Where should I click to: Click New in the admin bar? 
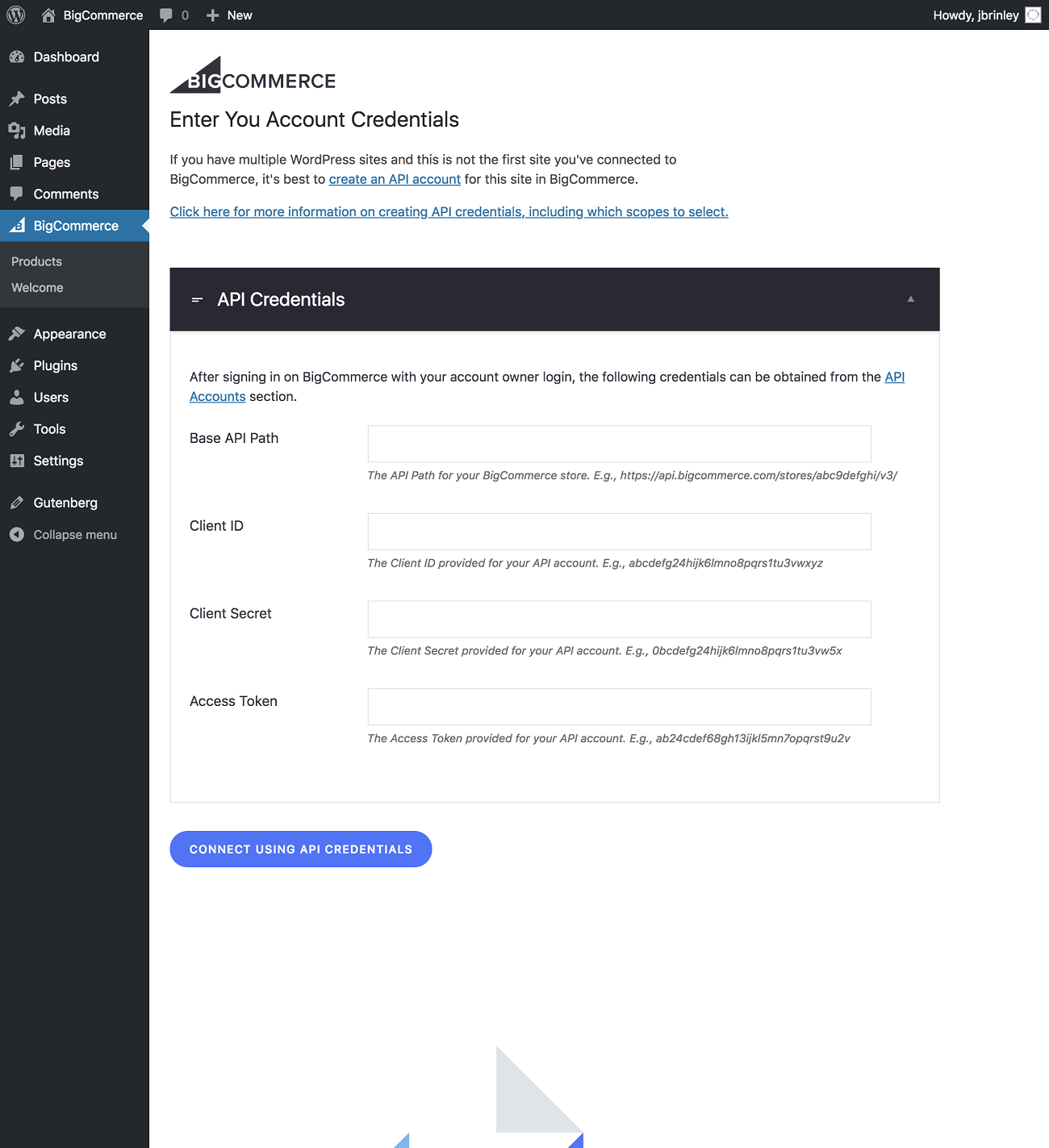pos(240,15)
